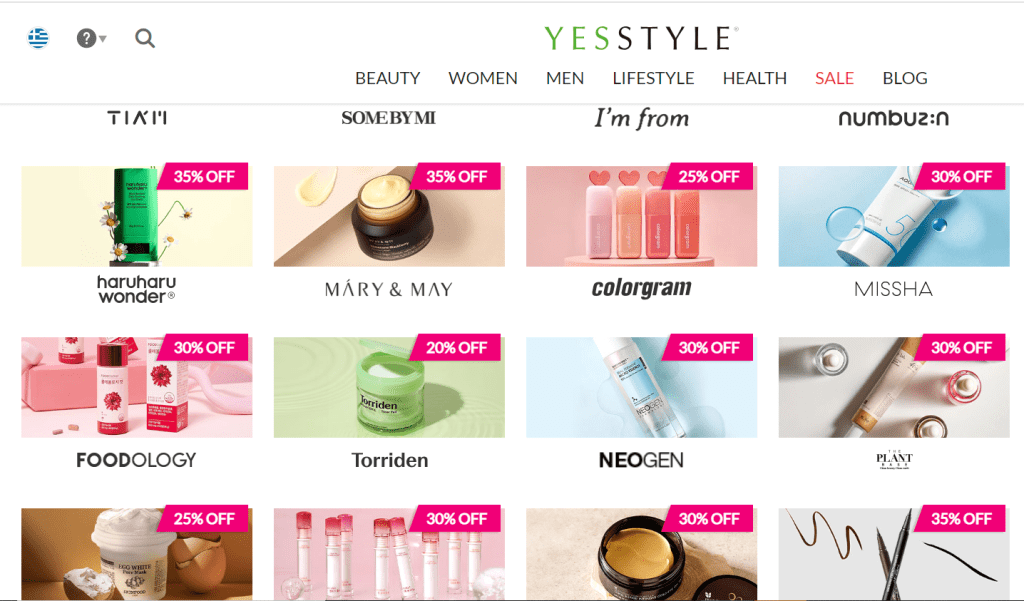
Task: Open the help question mark dropdown
Action: [91, 39]
